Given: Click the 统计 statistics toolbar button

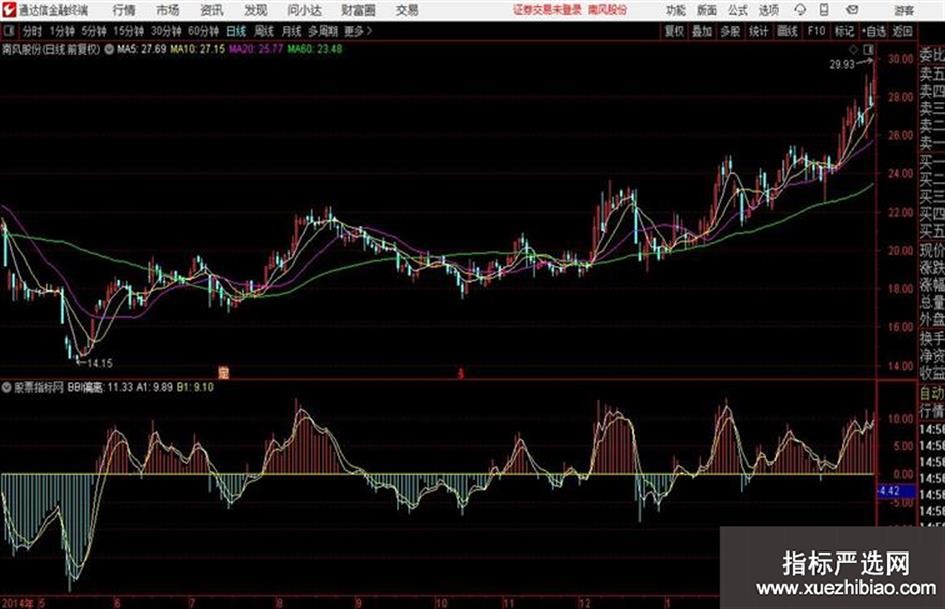Looking at the screenshot, I should 759,31.
